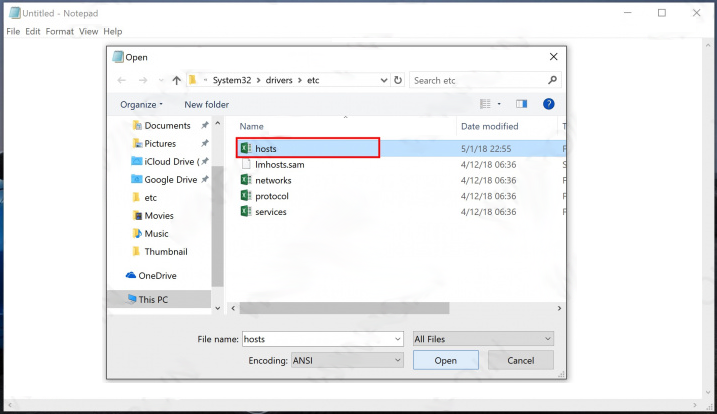Toggle the preview pane icon
Image resolution: width=717 pixels, height=414 pixels.
point(521,104)
